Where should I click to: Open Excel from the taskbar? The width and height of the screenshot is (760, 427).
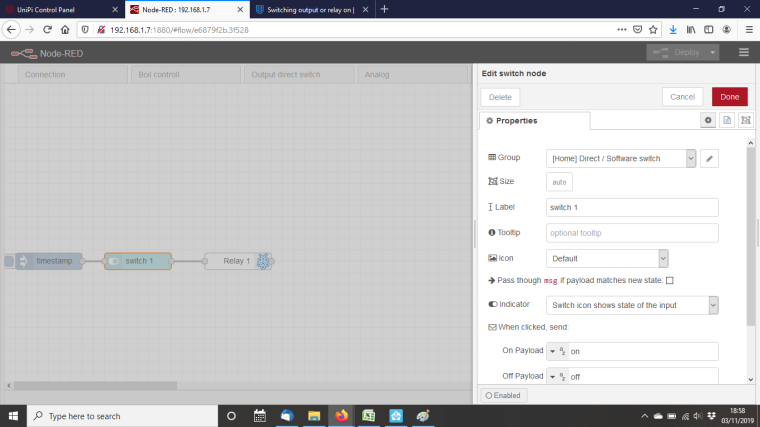pos(368,416)
